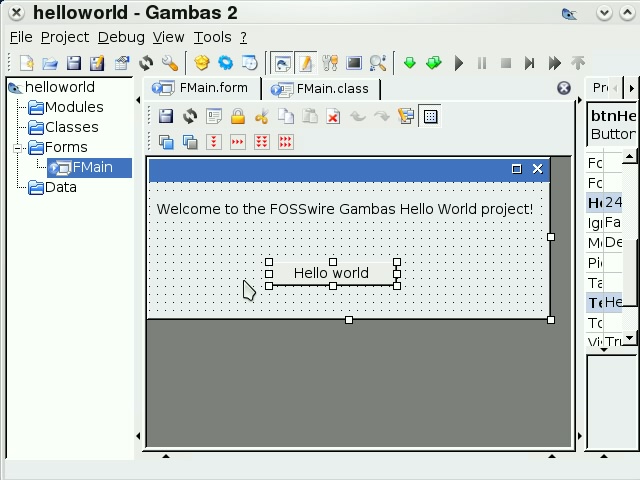Viewport: 640px width, 480px height.
Task: Create a new file from the main toolbar
Action: click(x=27, y=63)
